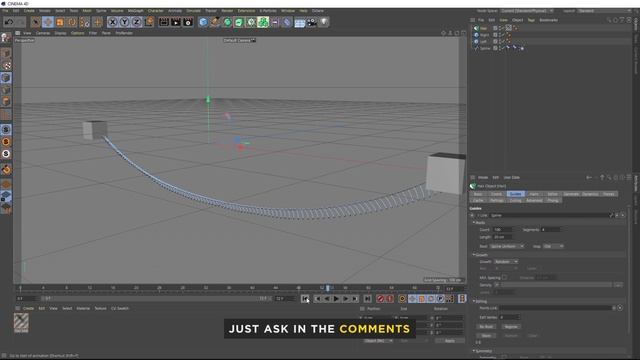Toggle the Z axis lock
Screen dimensions: 640x360
click(136, 22)
